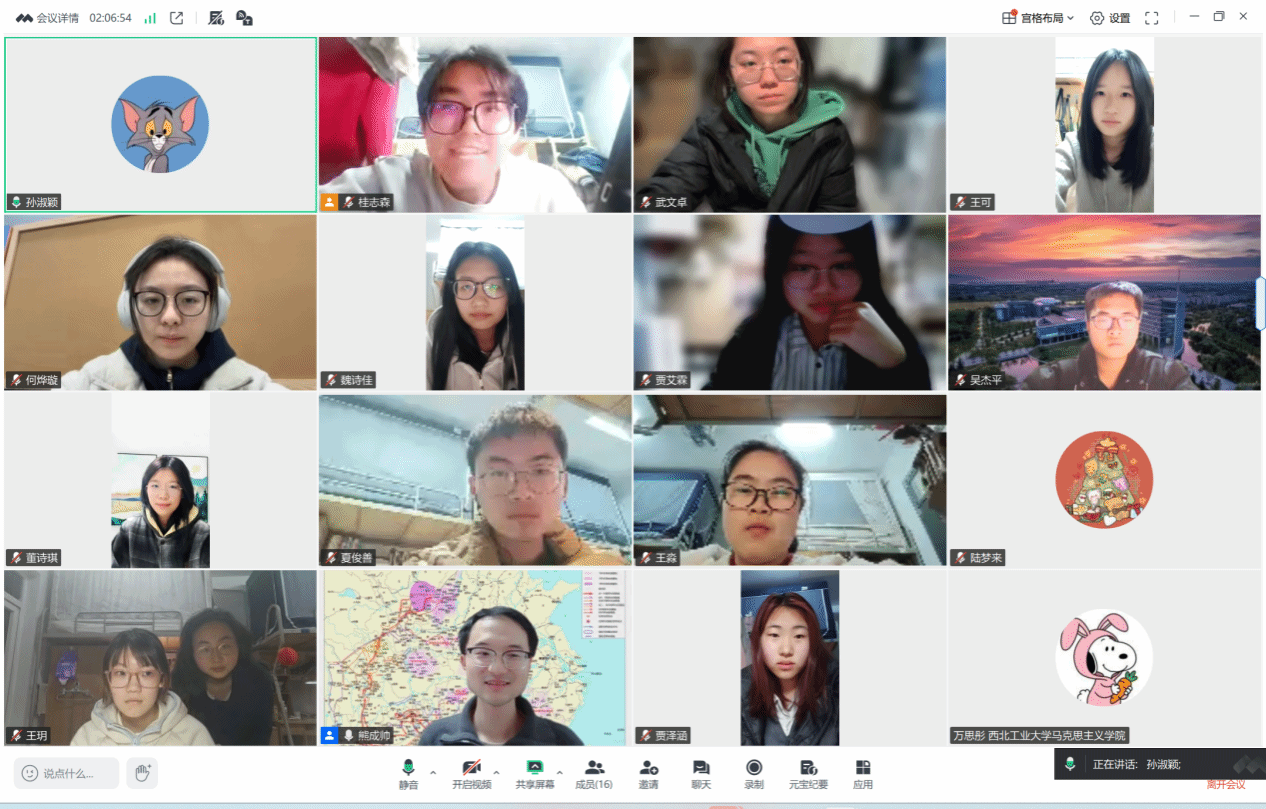Image resolution: width=1266 pixels, height=809 pixels.
Task: Click 离开会议 to leave the meeting
Action: (x=1225, y=784)
